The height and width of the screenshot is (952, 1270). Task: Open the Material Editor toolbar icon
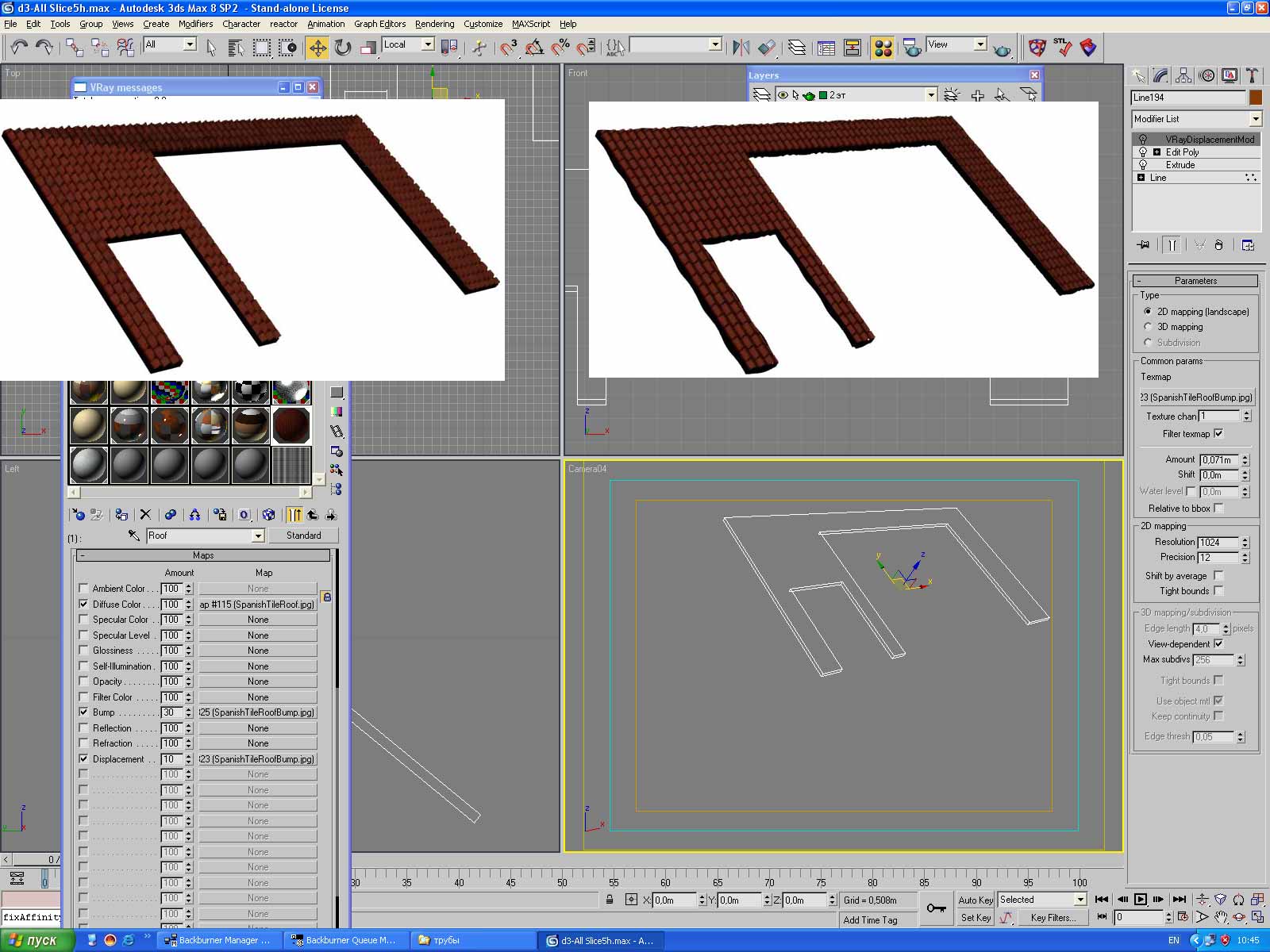tap(883, 48)
